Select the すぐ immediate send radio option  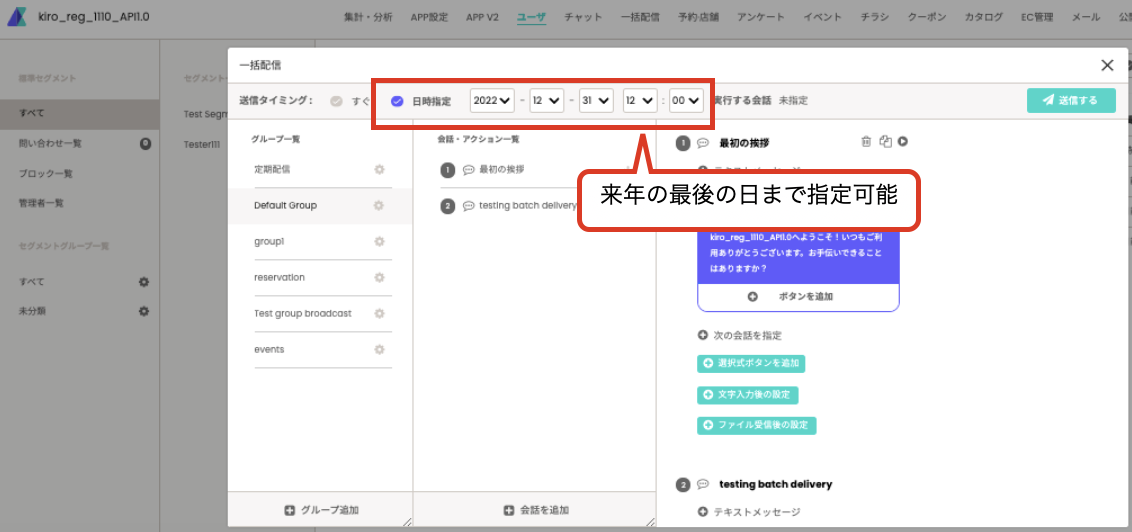(336, 102)
